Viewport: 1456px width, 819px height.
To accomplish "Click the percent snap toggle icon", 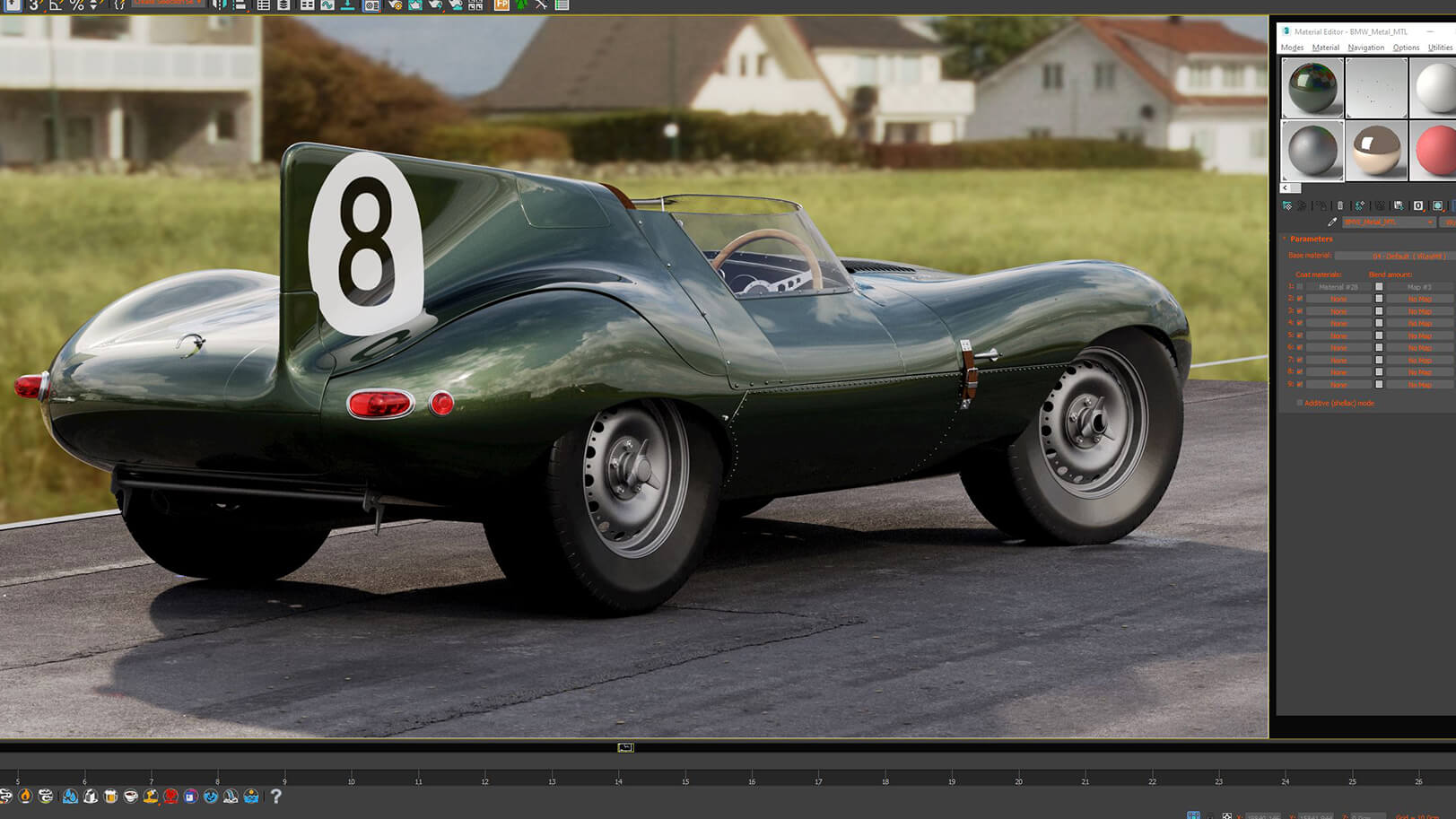I will pos(76,5).
